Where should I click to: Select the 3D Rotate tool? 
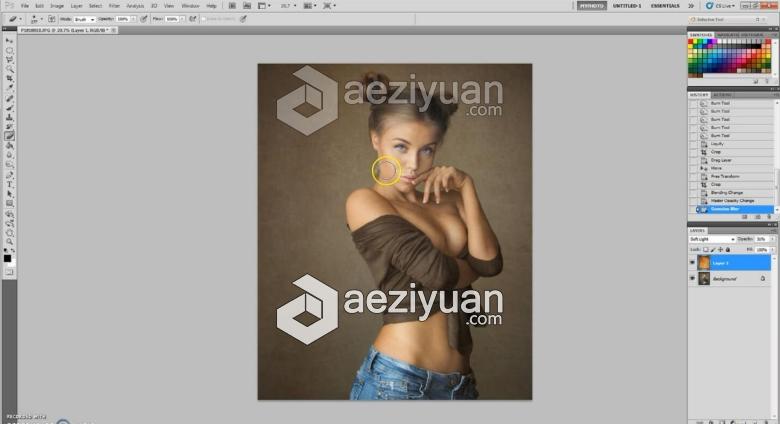(x=9, y=214)
